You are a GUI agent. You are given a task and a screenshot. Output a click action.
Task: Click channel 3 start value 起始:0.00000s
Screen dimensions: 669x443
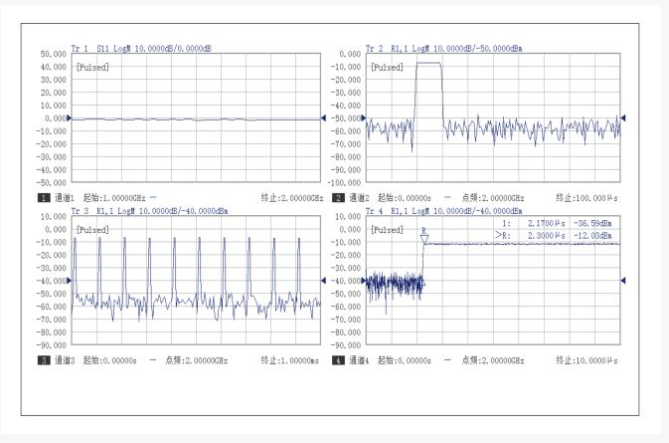point(110,361)
